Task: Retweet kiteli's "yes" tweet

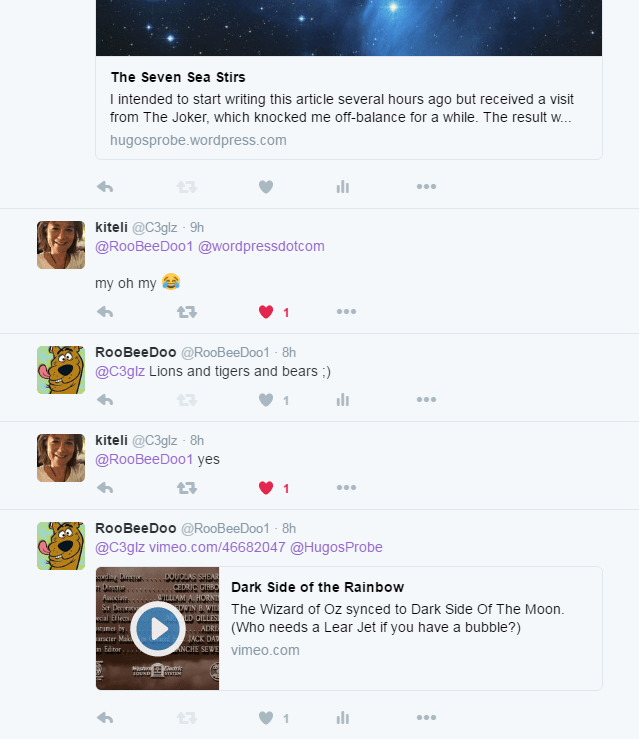Action: (x=187, y=488)
